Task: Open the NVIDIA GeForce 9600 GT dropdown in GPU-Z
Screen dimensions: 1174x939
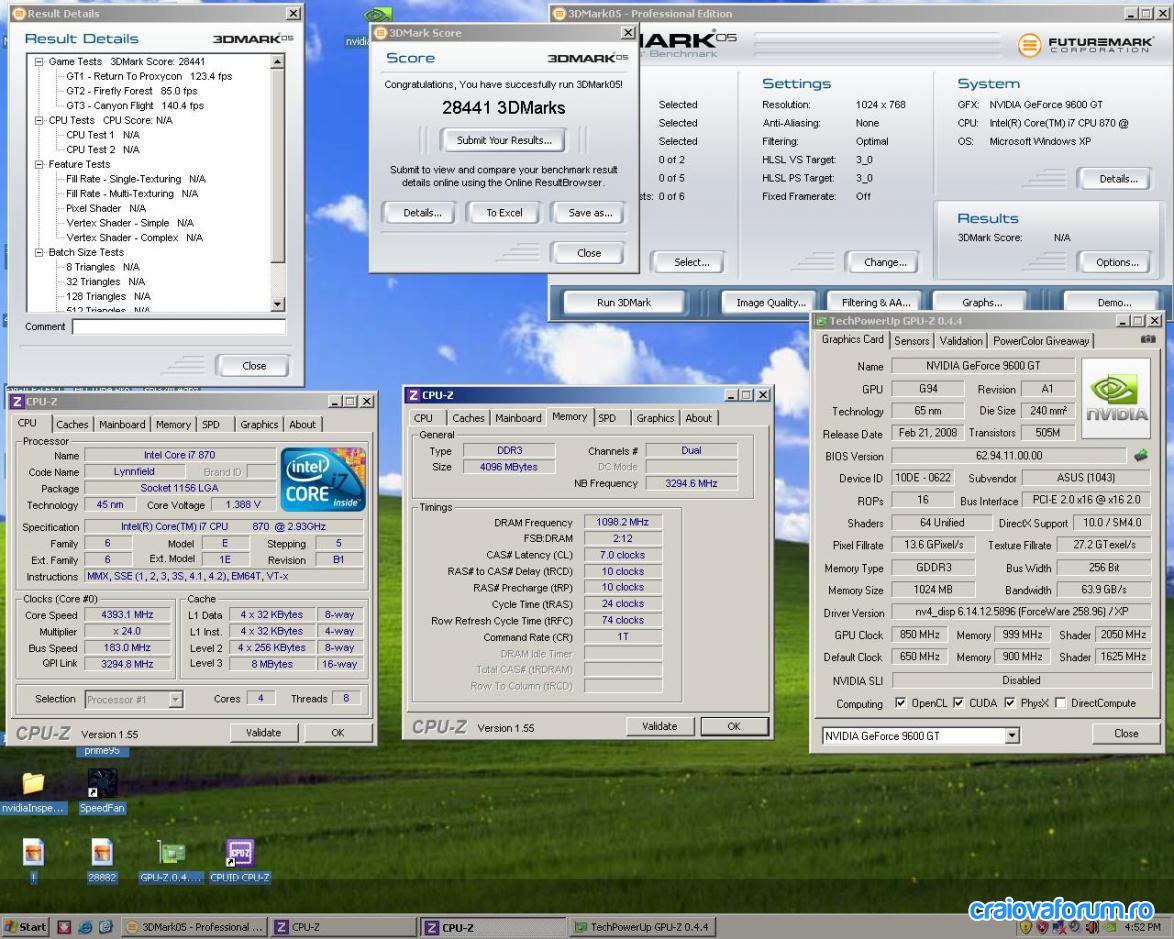Action: tap(1012, 736)
